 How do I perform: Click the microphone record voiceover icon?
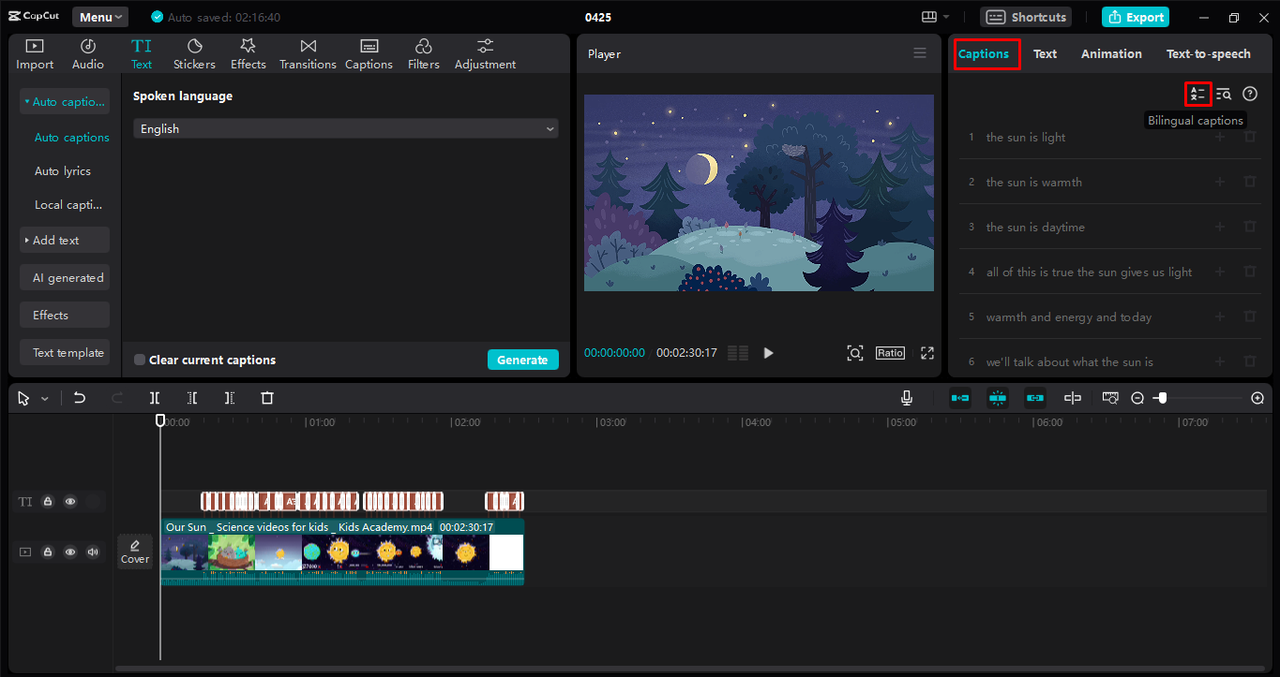907,398
